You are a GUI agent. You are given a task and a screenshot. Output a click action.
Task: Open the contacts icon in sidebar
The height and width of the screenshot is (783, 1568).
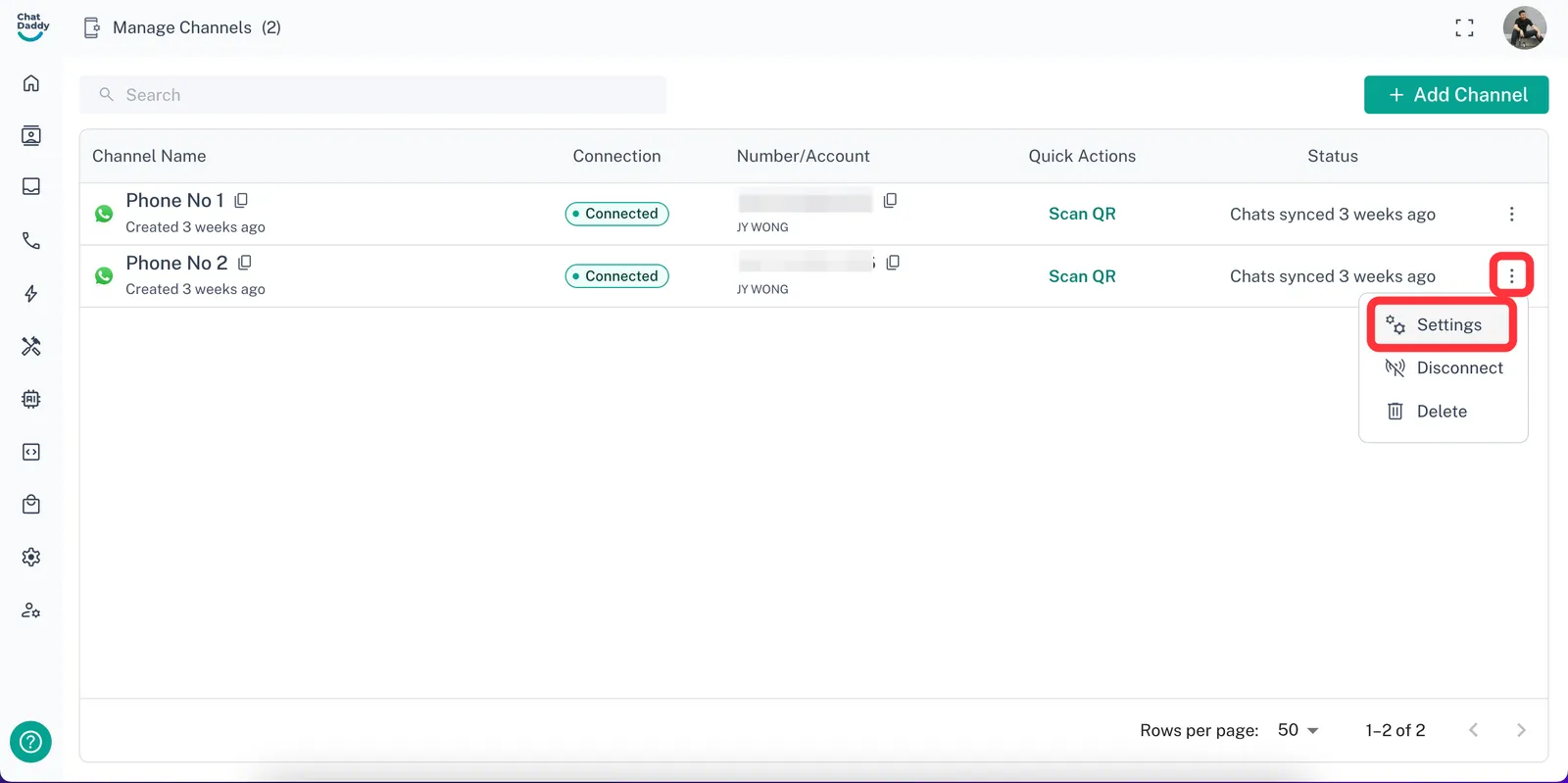point(31,135)
